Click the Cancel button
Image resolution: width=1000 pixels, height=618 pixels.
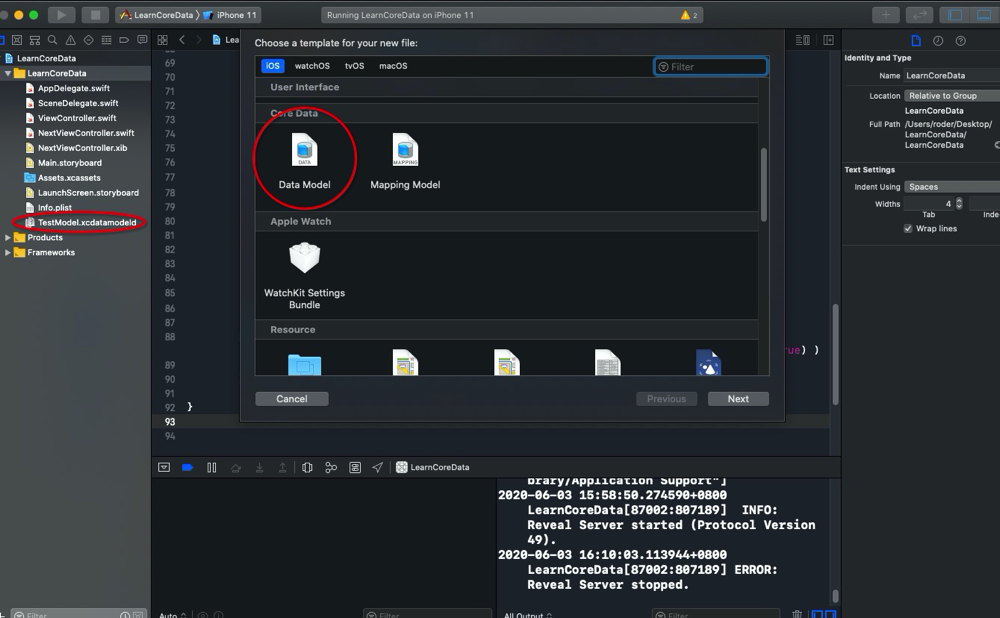tap(291, 399)
